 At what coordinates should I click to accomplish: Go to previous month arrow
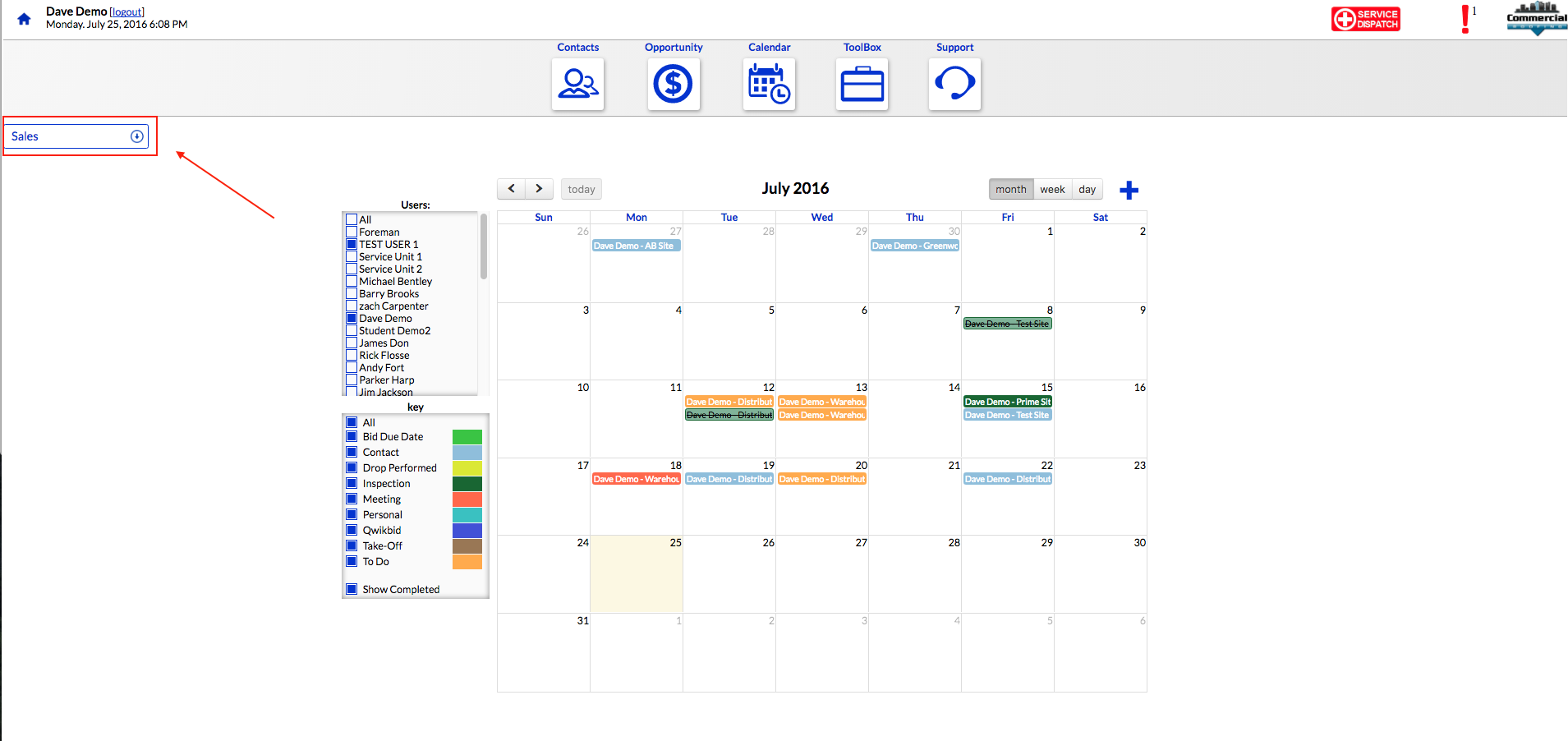point(511,189)
